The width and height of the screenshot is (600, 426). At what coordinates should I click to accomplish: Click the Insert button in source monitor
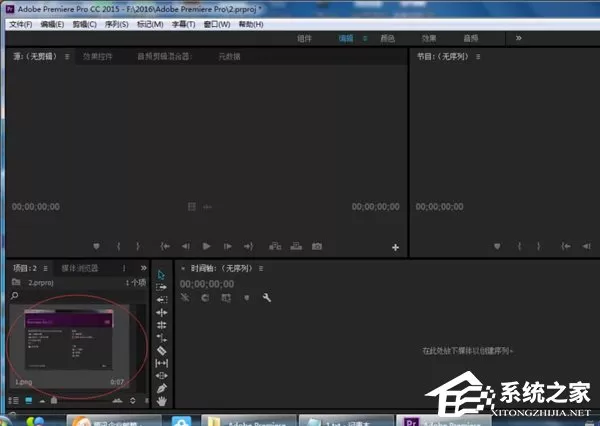pyautogui.click(x=275, y=246)
